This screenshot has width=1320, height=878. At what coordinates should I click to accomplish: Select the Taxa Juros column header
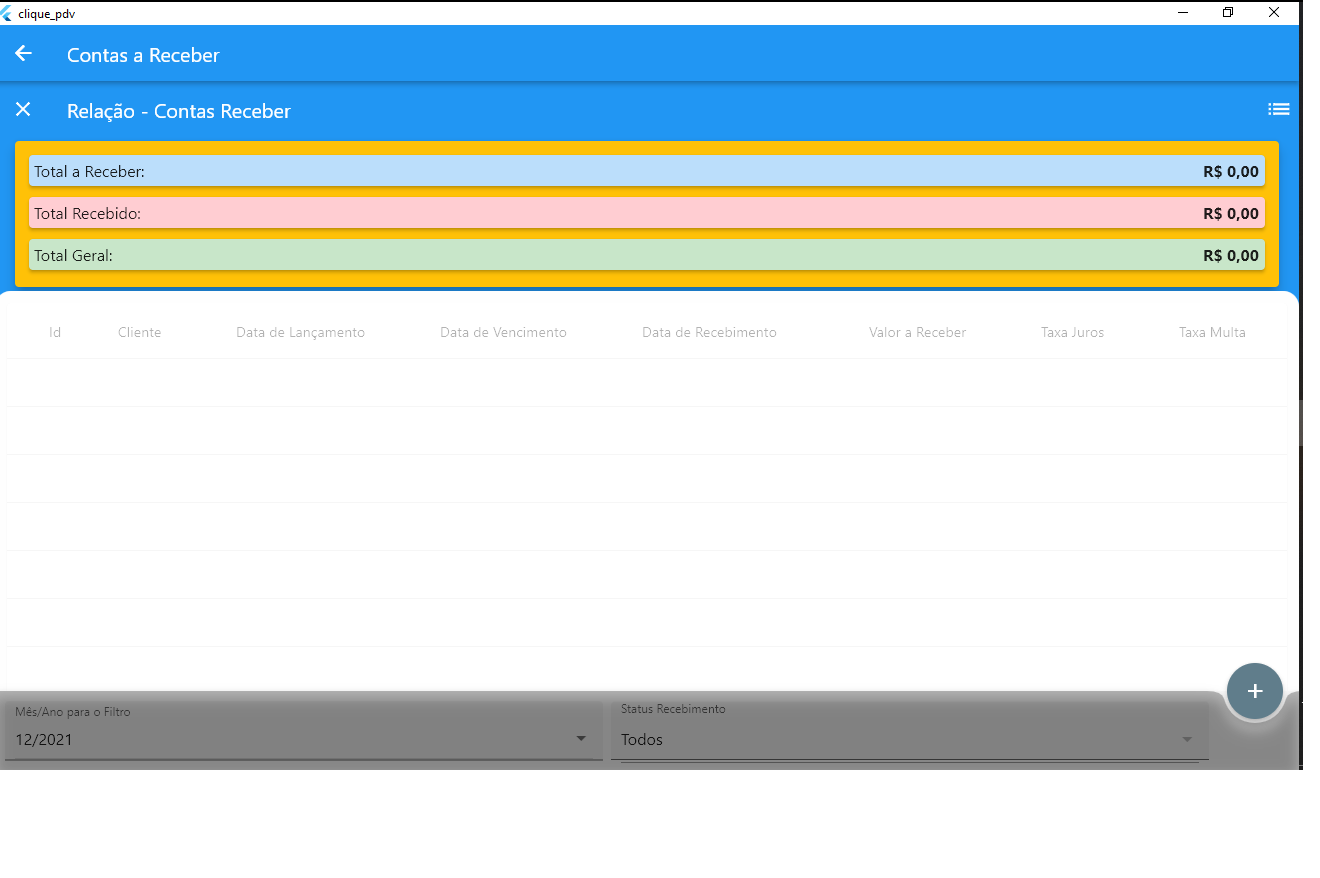1072,332
